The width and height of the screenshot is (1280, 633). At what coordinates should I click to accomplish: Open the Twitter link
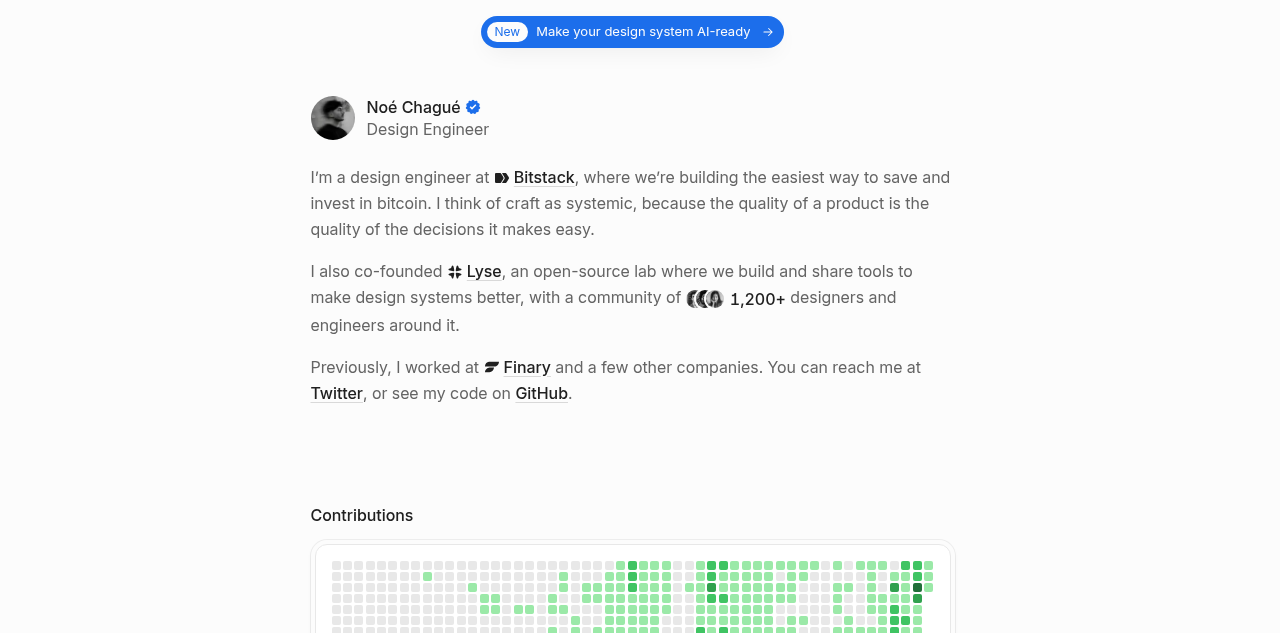[337, 393]
